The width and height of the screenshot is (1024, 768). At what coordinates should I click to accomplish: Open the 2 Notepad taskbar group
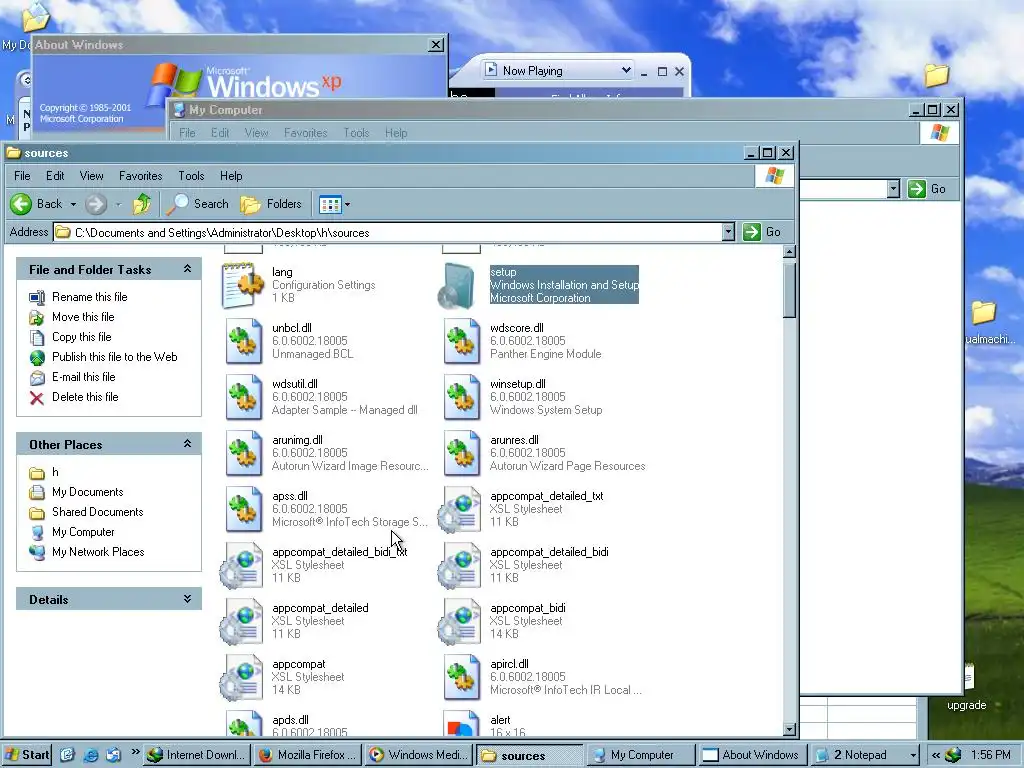pos(865,755)
